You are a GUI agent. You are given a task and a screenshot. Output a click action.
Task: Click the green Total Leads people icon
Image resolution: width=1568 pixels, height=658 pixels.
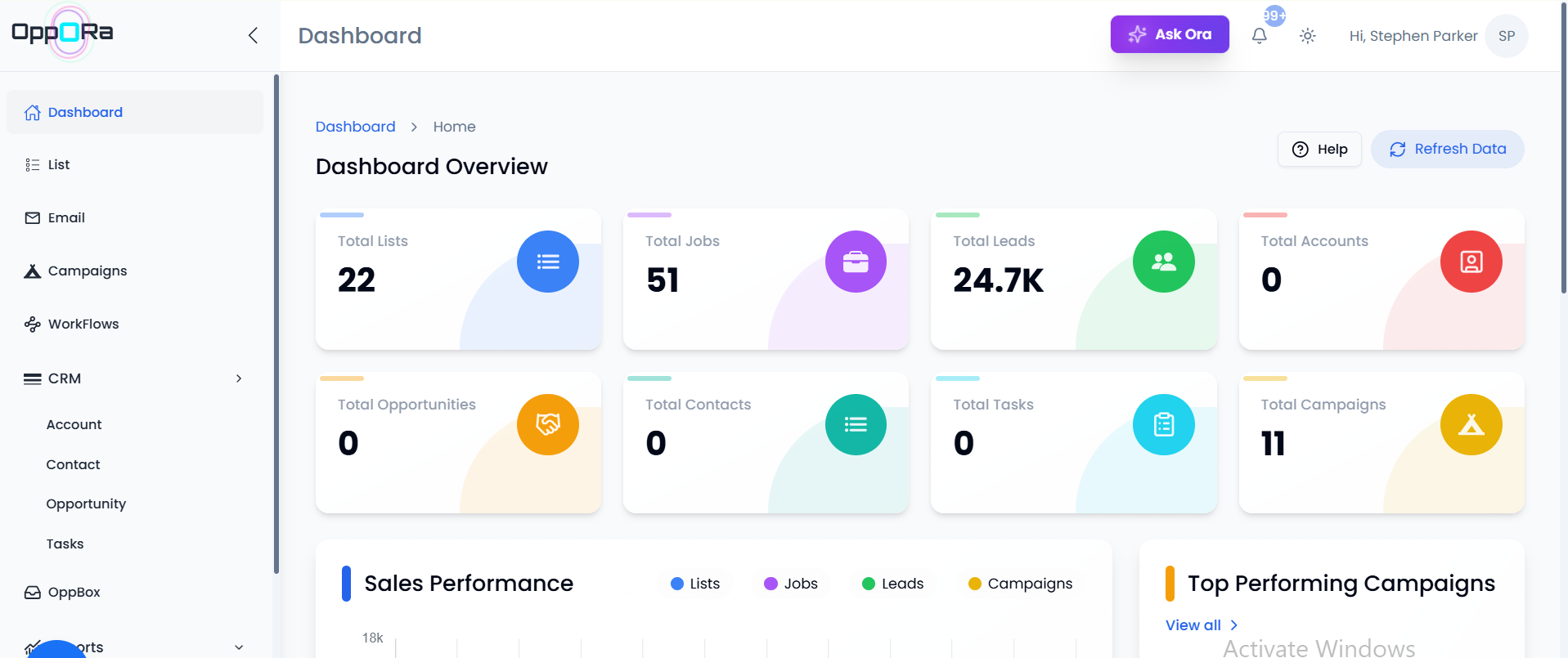click(x=1163, y=262)
